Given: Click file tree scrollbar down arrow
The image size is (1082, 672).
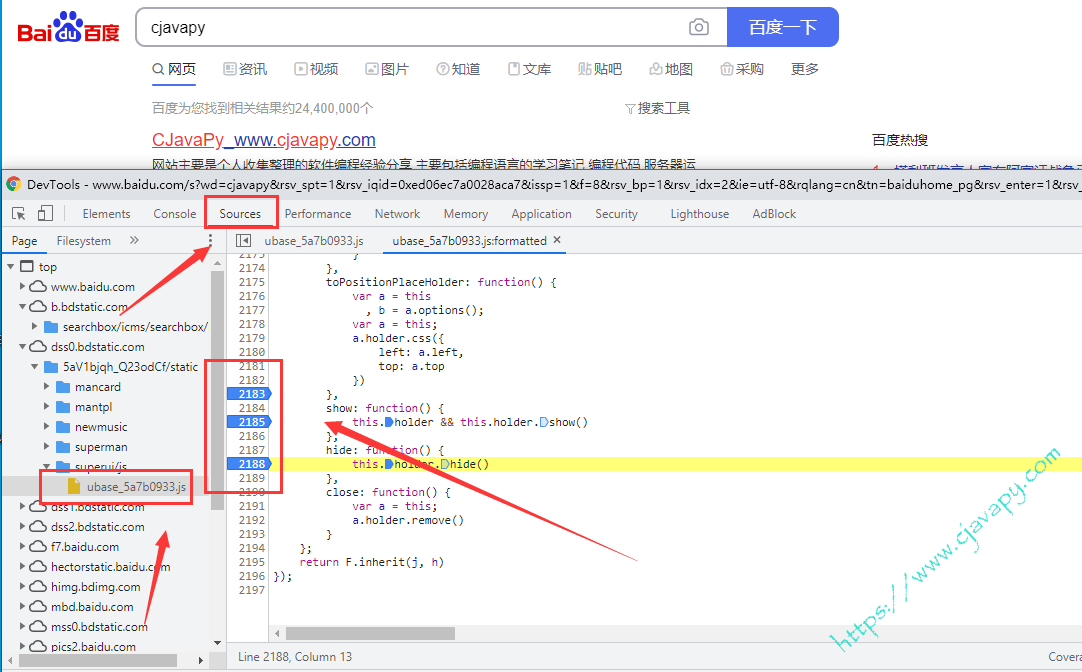Looking at the screenshot, I should pyautogui.click(x=217, y=643).
